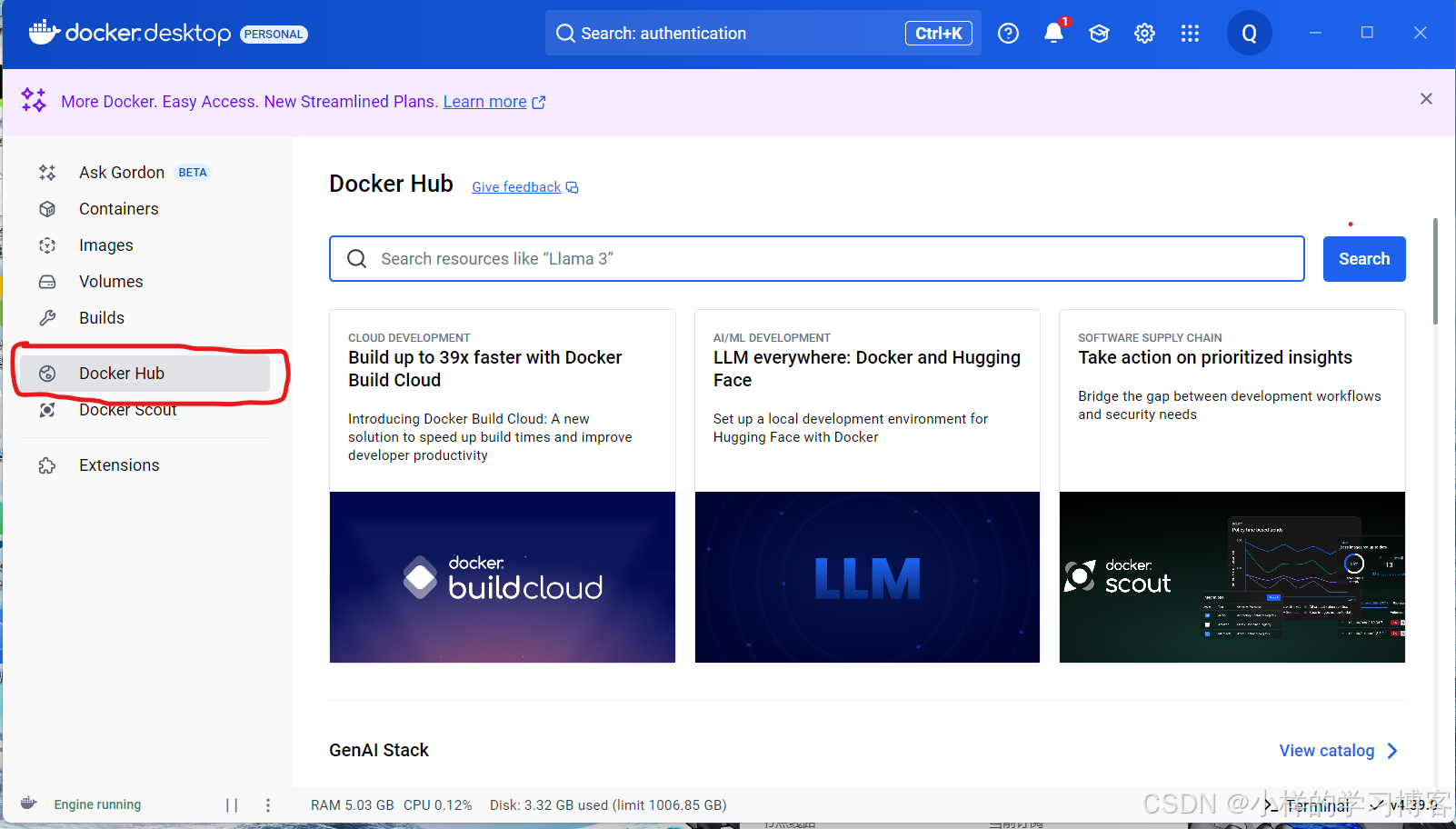Click the Builds wrench icon
The height and width of the screenshot is (829, 1456).
[x=47, y=318]
